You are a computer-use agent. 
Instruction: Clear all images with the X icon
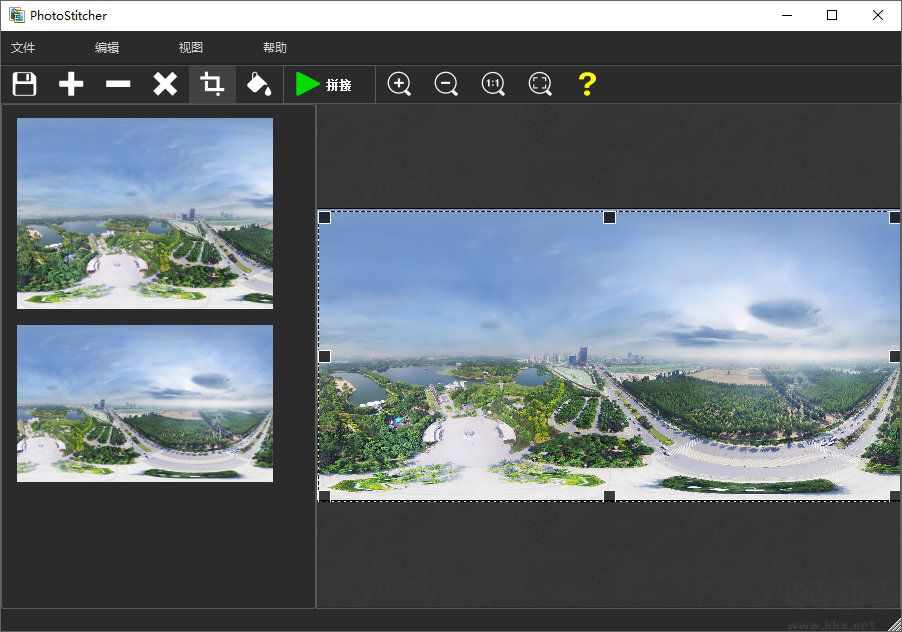[164, 84]
